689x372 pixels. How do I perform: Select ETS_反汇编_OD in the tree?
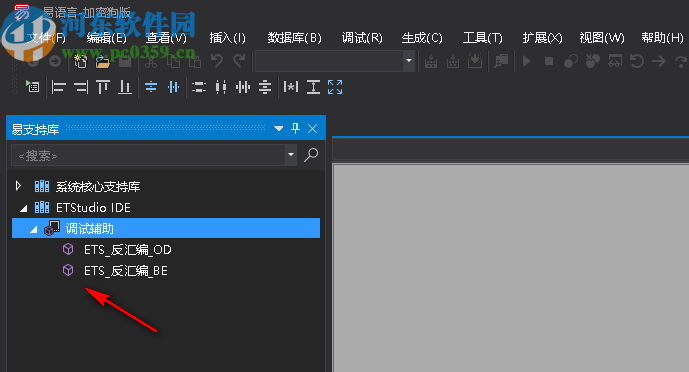[x=127, y=250]
